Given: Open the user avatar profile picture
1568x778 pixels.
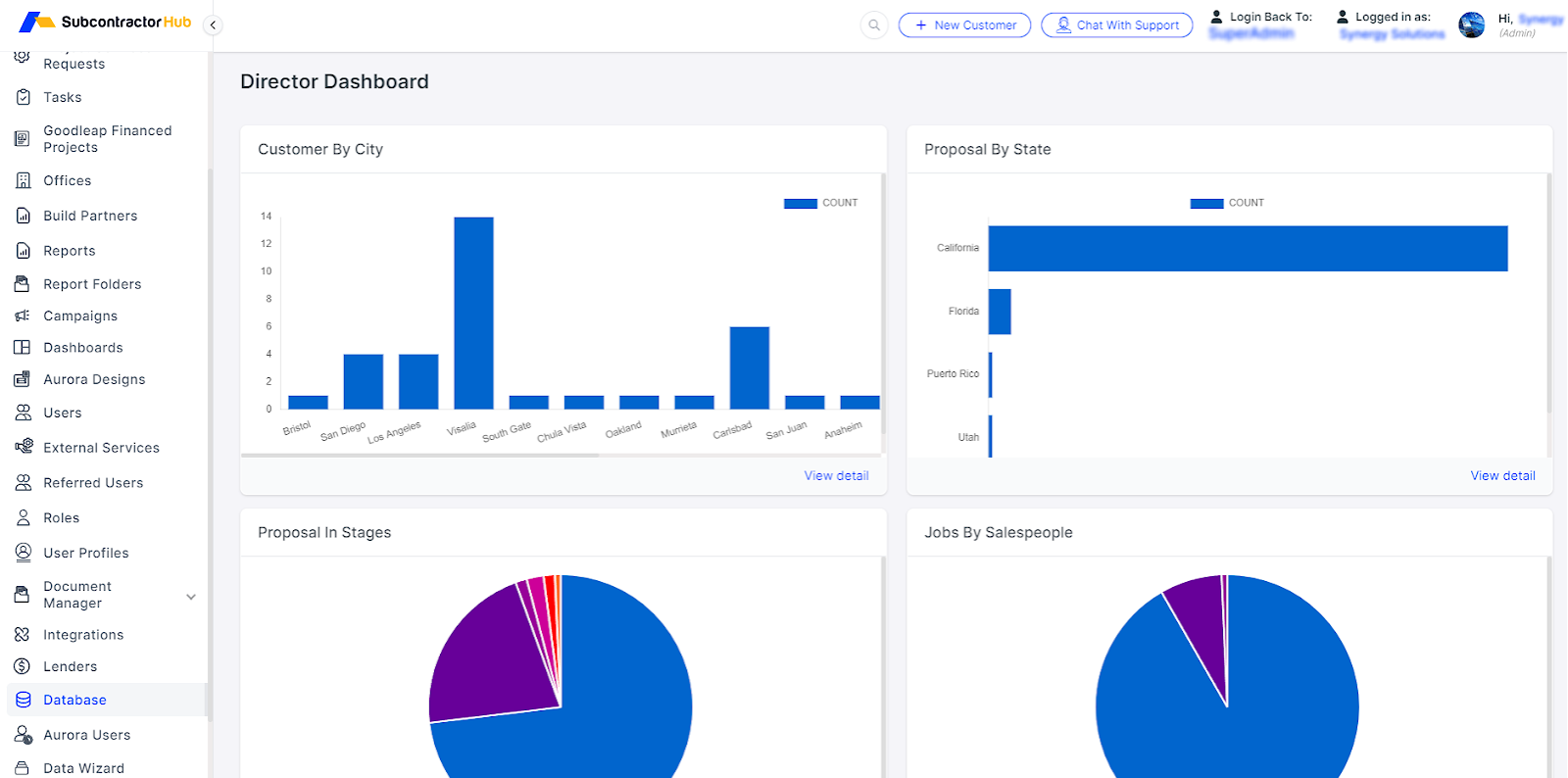Looking at the screenshot, I should [x=1471, y=25].
